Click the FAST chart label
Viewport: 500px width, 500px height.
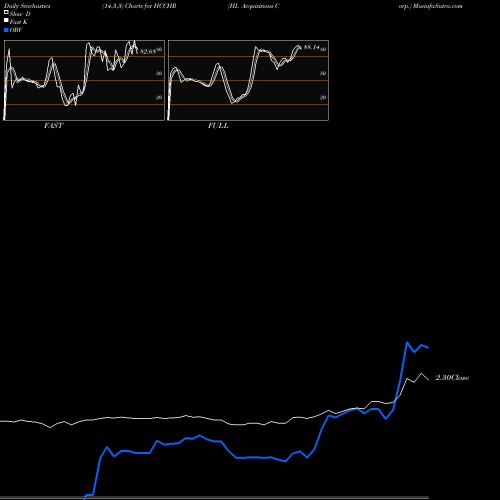(x=53, y=126)
